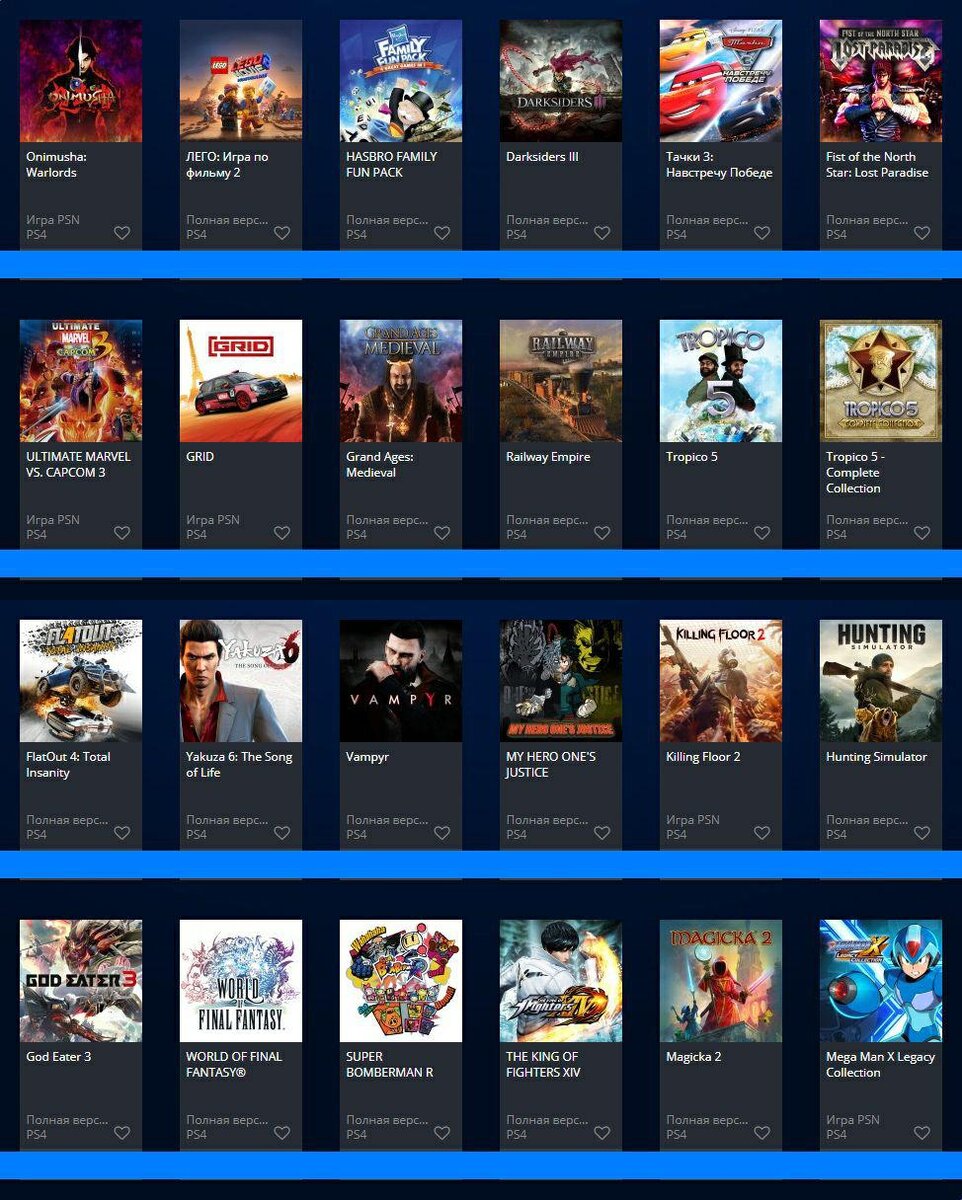The width and height of the screenshot is (962, 1200).
Task: Open 'Vampyr' title text
Action: (367, 757)
